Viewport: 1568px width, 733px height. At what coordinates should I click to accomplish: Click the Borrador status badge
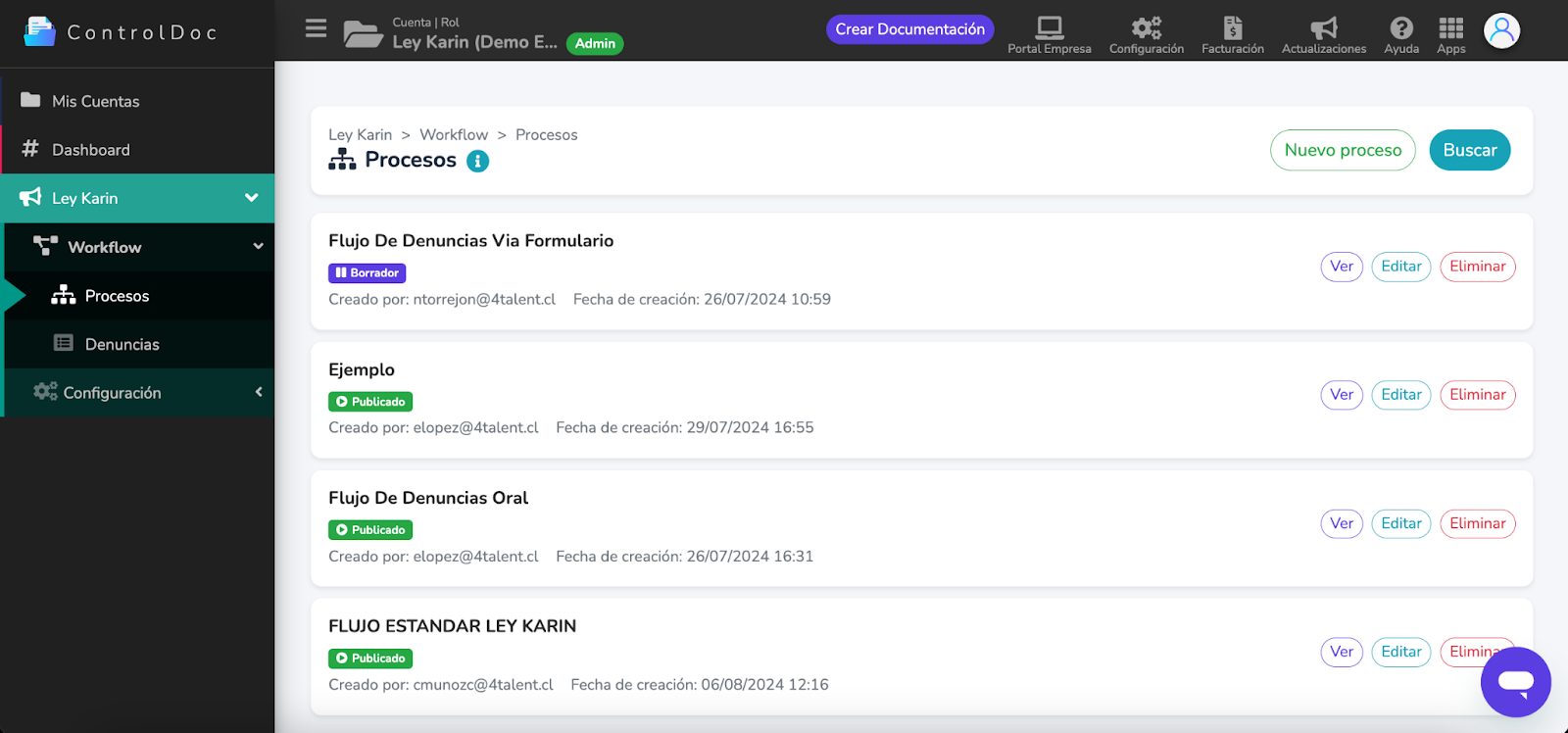click(367, 272)
